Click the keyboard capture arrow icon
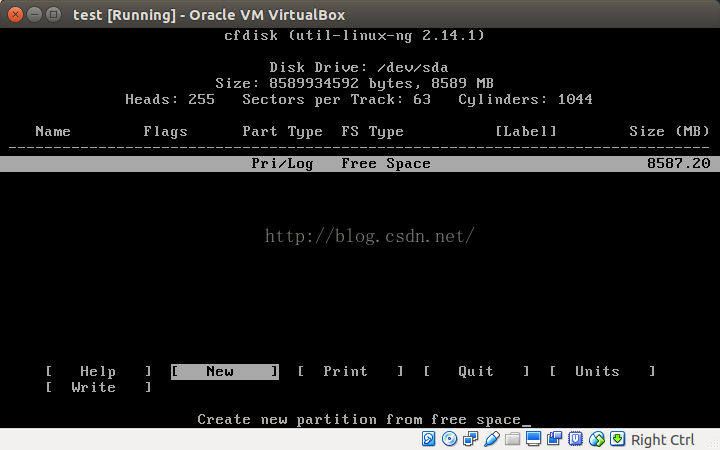The width and height of the screenshot is (720, 450). (x=617, y=439)
